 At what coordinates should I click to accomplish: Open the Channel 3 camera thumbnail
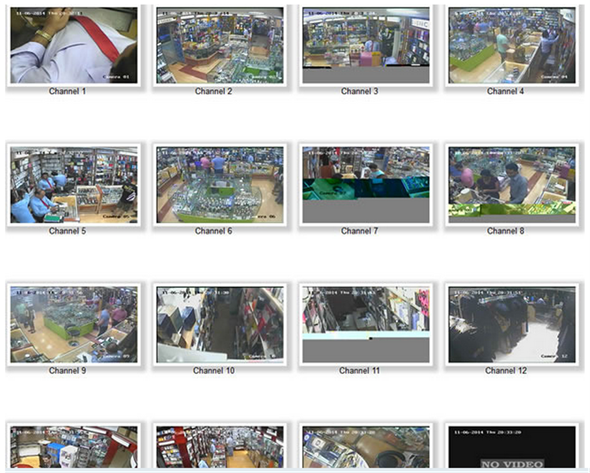[x=366, y=46]
